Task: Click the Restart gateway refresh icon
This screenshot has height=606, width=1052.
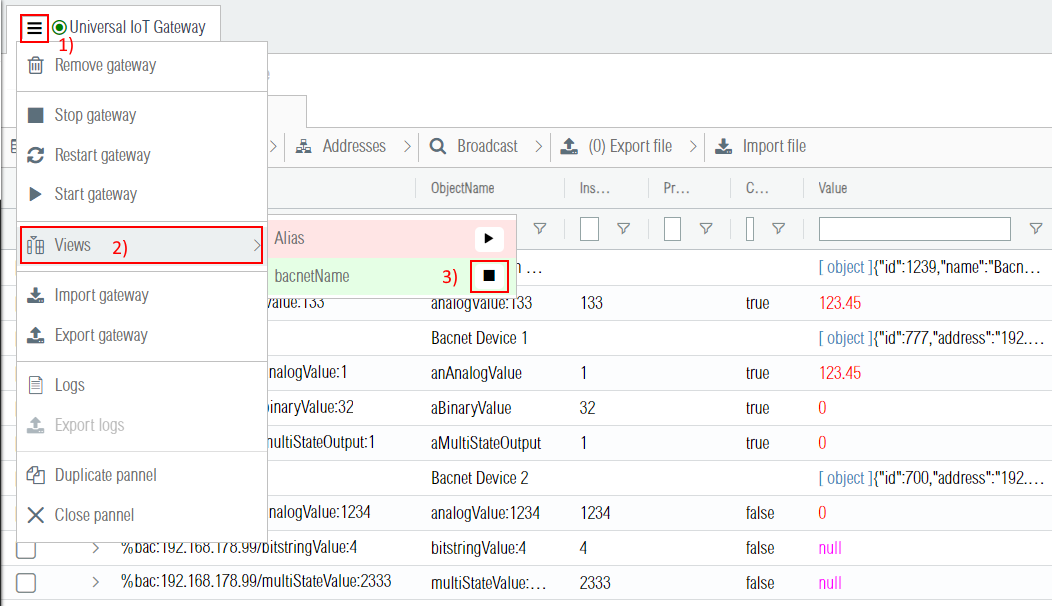Action: click(36, 156)
